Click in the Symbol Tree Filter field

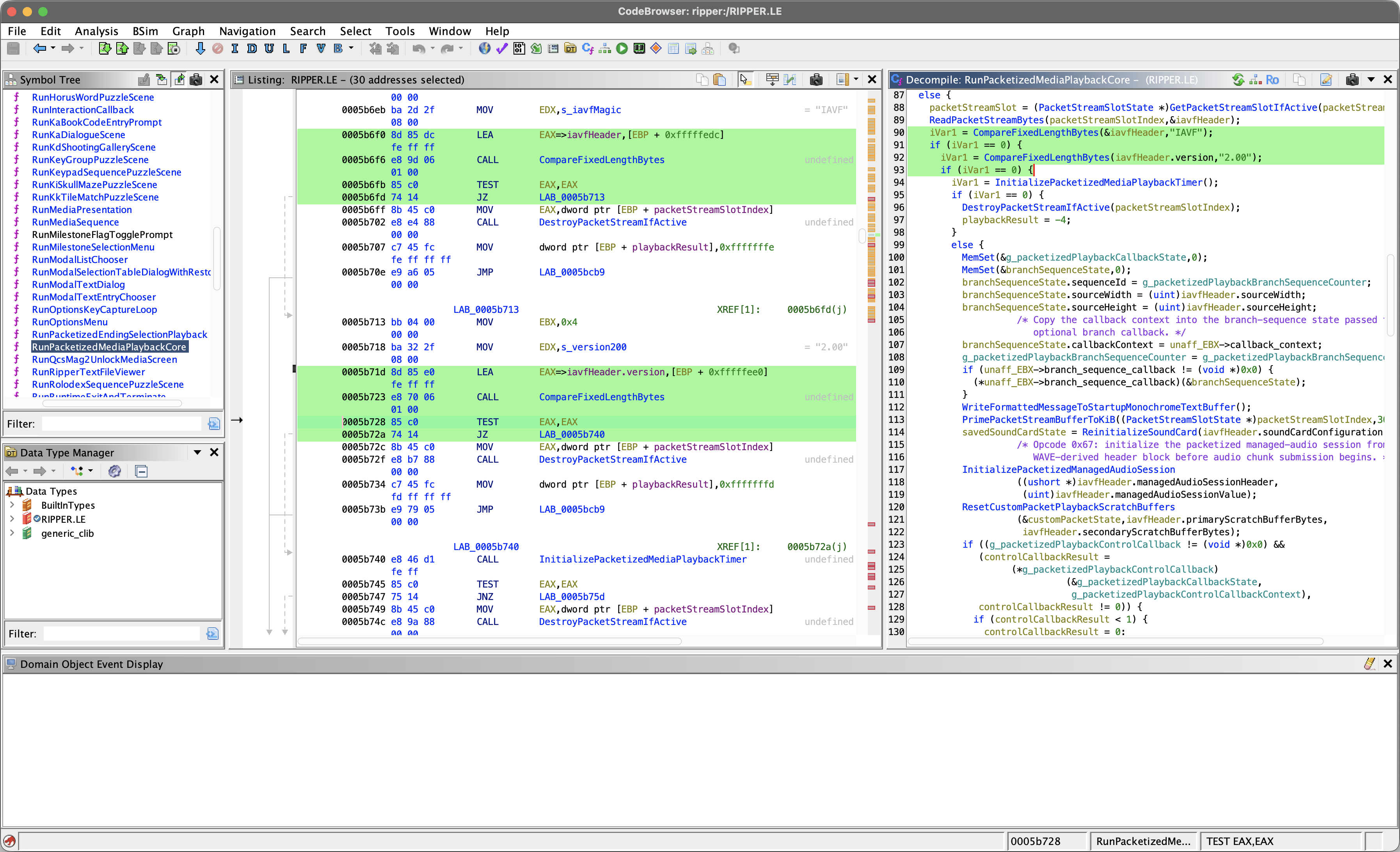pos(122,424)
